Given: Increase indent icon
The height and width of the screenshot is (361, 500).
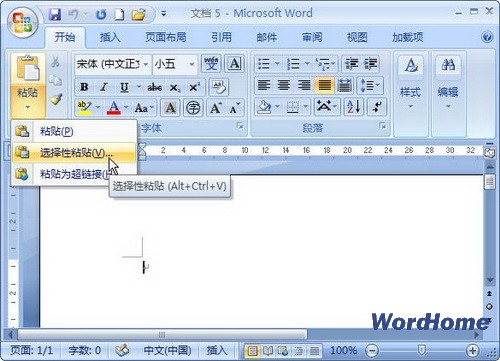Looking at the screenshot, I should [x=370, y=64].
